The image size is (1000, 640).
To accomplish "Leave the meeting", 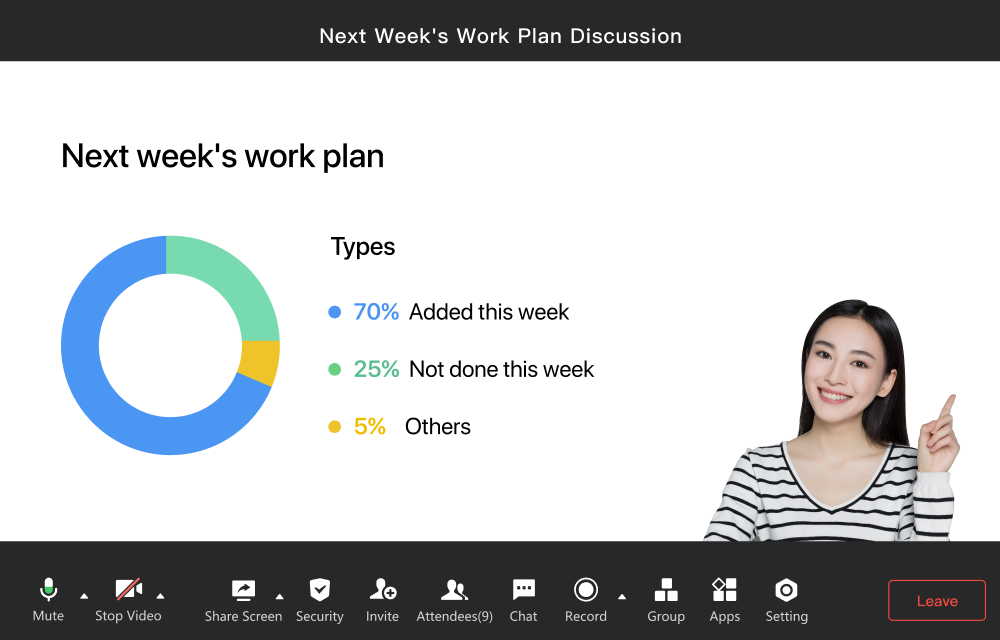I will click(x=937, y=600).
